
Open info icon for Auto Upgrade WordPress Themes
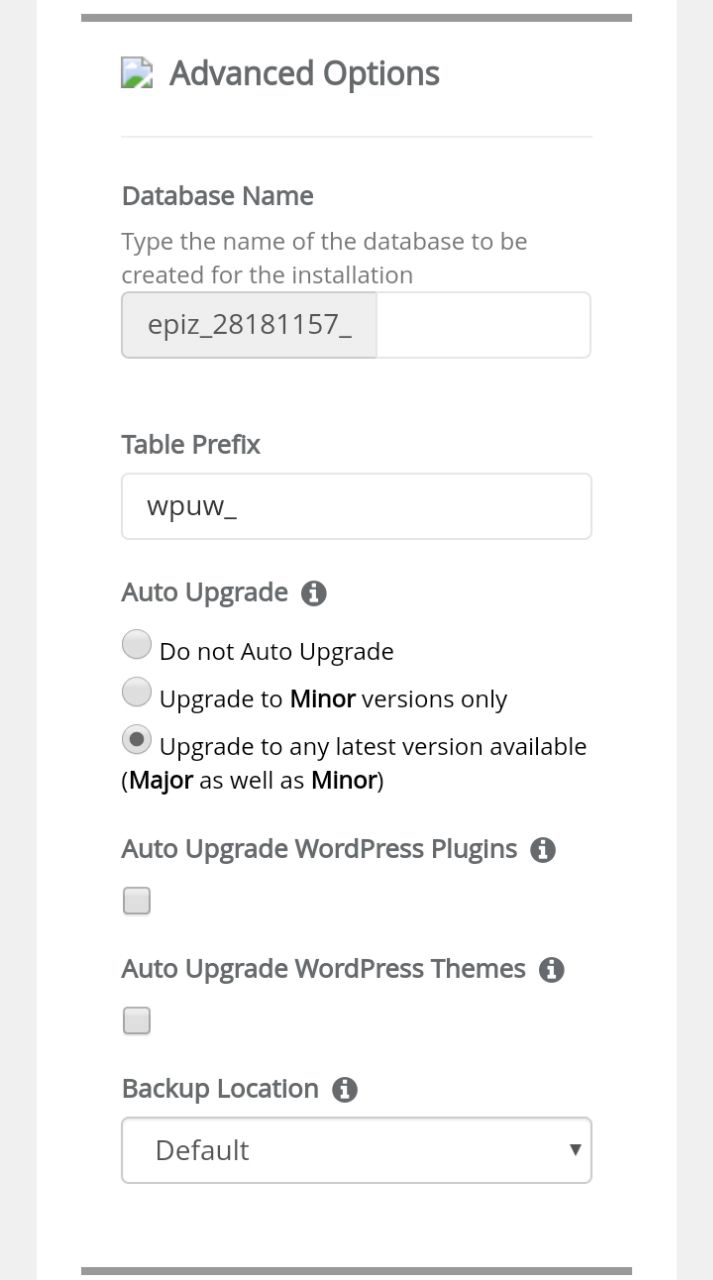[x=551, y=970]
